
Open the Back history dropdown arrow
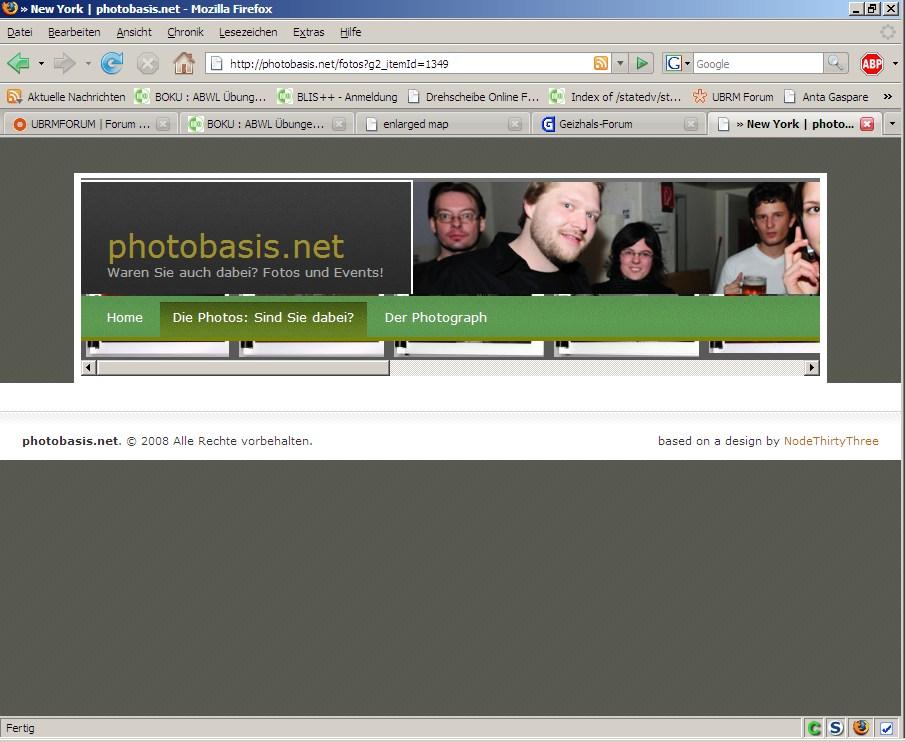[41, 63]
